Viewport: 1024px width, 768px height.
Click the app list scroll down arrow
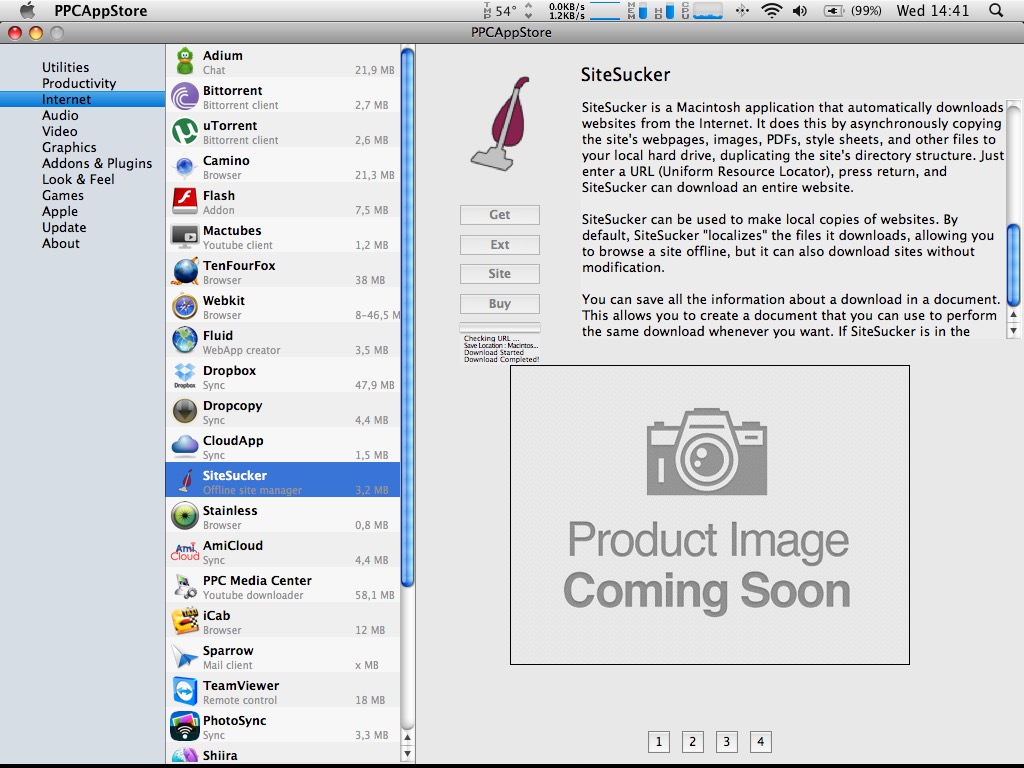(x=407, y=753)
